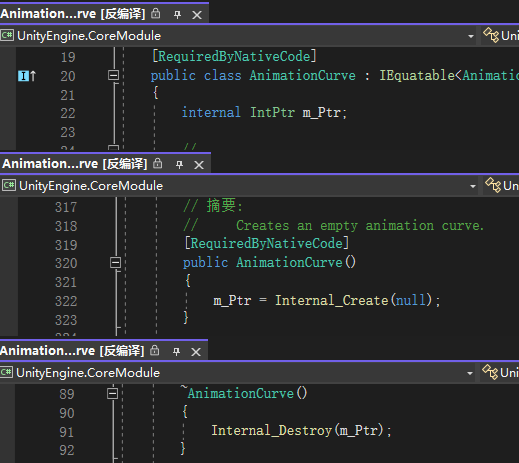The height and width of the screenshot is (463, 519).
Task: Click the class type icon in the bottom pane's navigation bar
Action: tap(490, 372)
